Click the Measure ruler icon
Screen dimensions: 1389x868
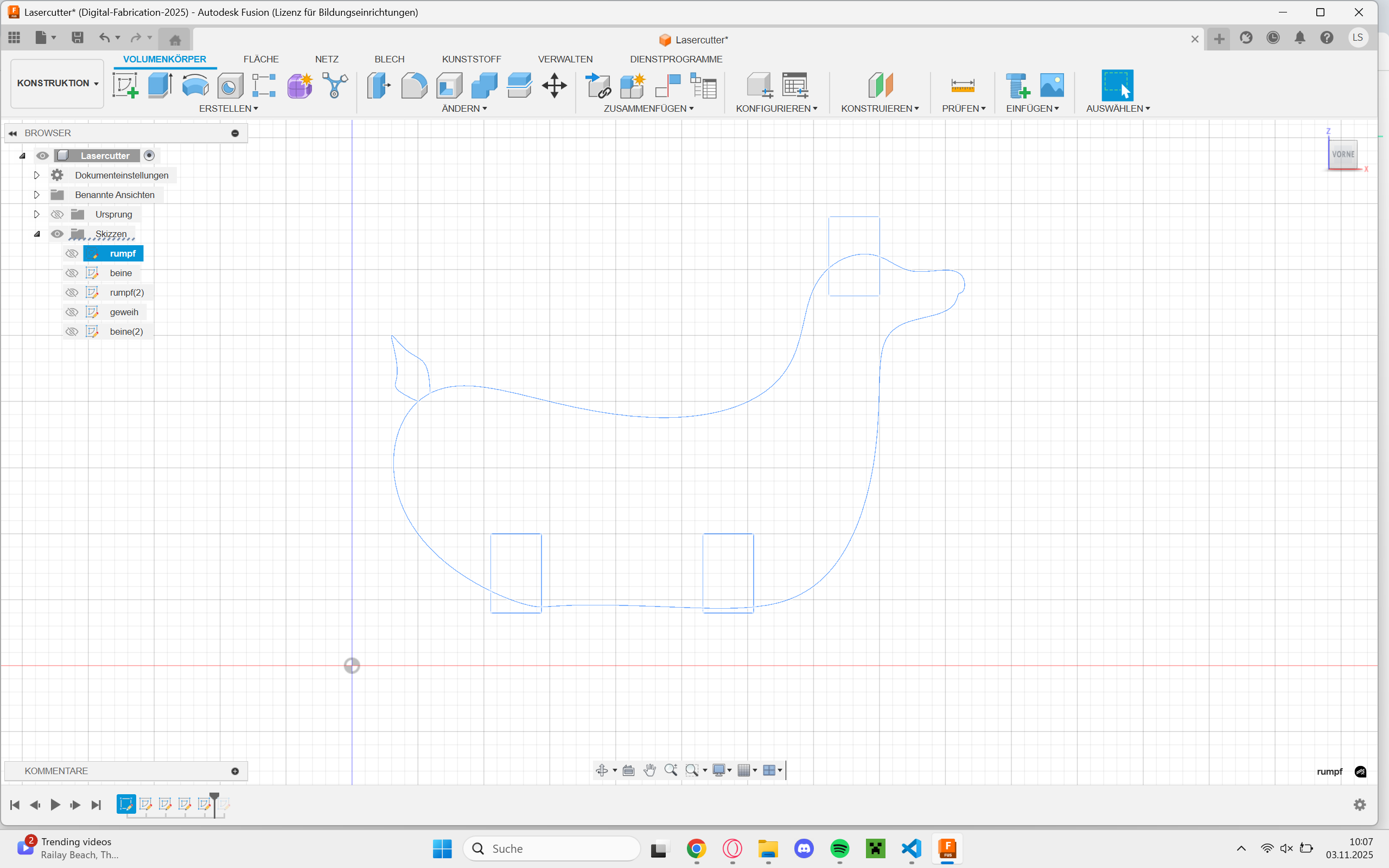click(x=963, y=85)
